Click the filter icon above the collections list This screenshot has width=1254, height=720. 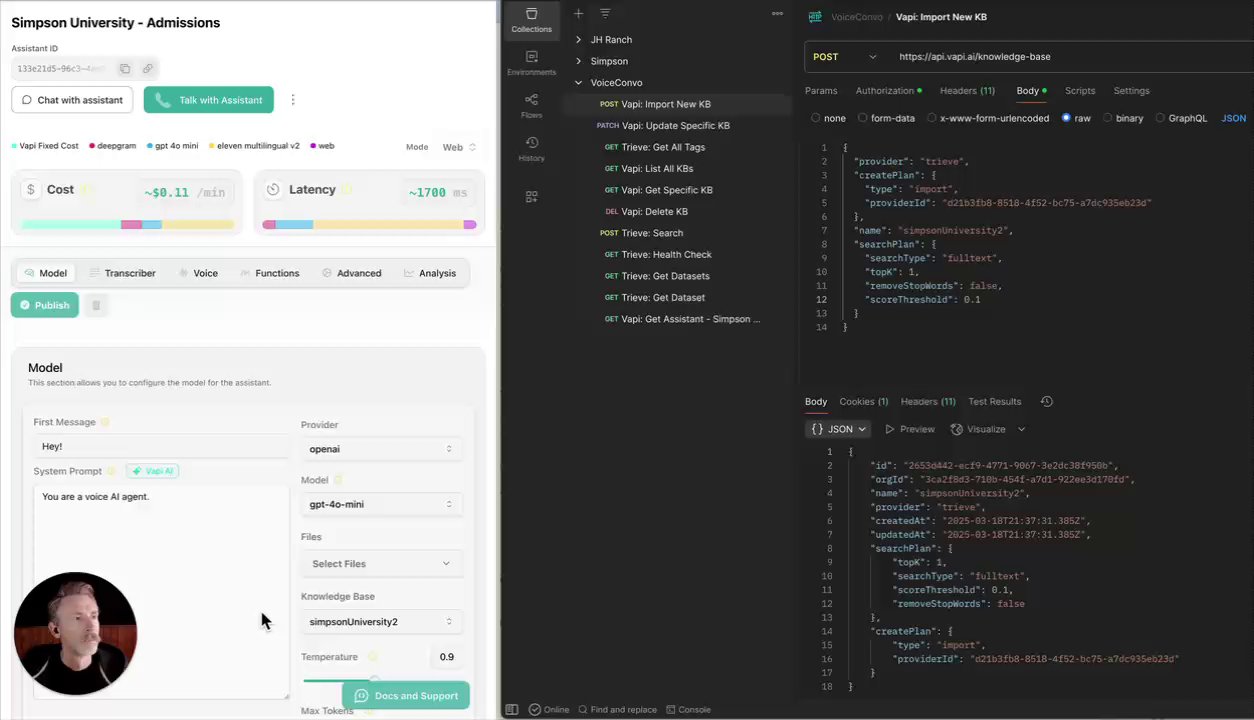605,13
